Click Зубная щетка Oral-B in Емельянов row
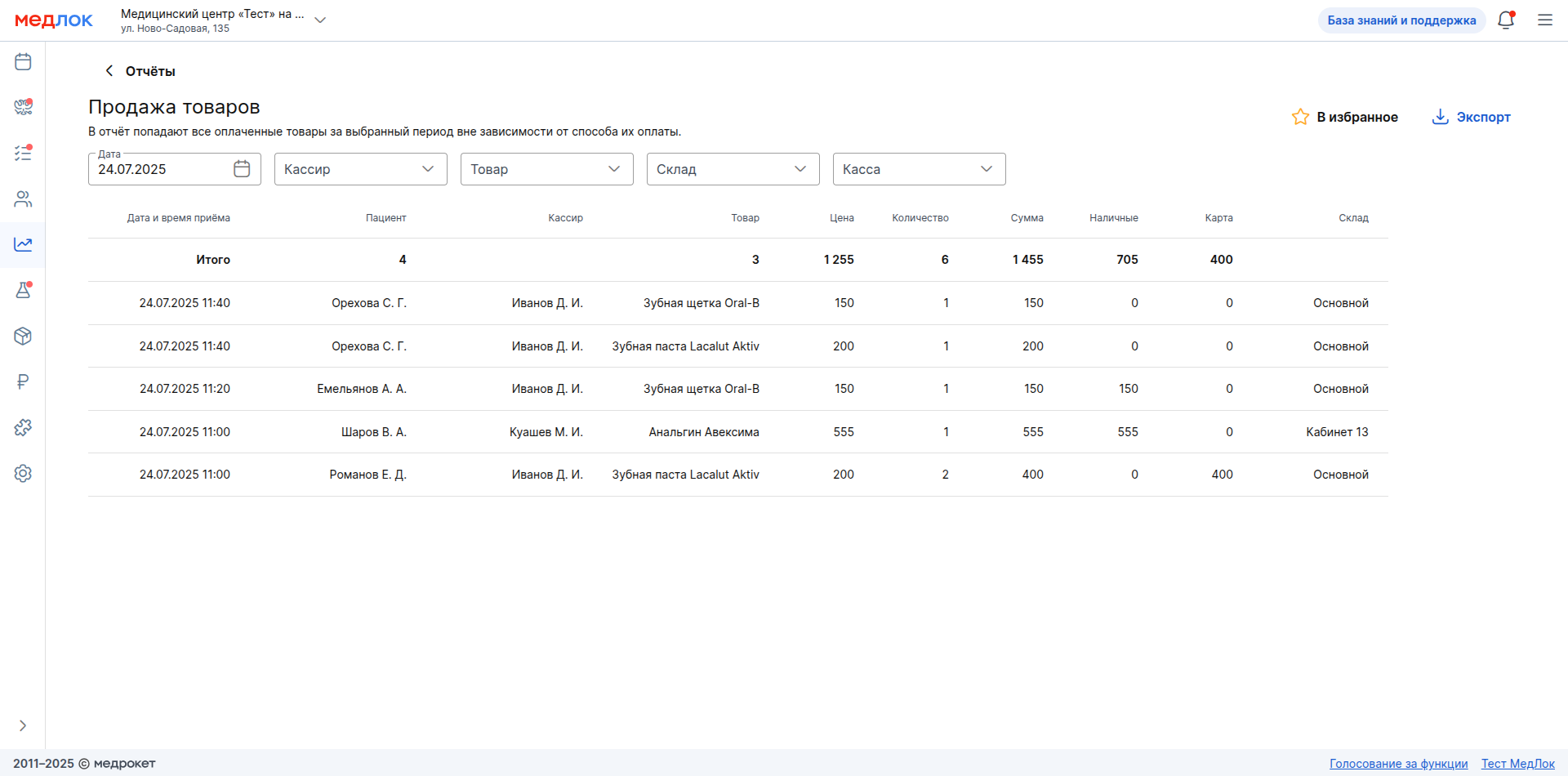 [702, 389]
